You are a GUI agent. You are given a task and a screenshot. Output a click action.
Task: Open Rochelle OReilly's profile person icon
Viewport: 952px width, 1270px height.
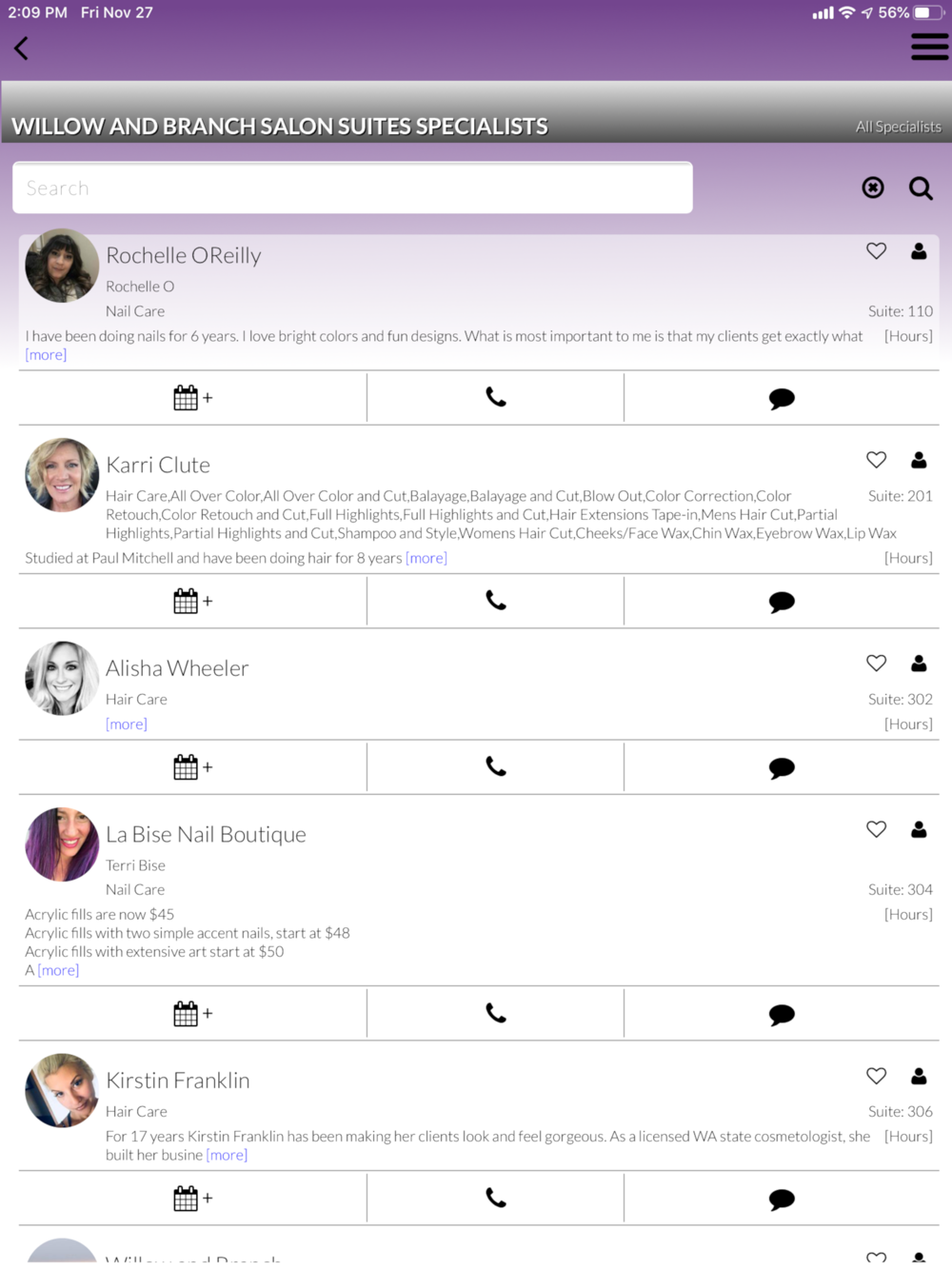919,251
